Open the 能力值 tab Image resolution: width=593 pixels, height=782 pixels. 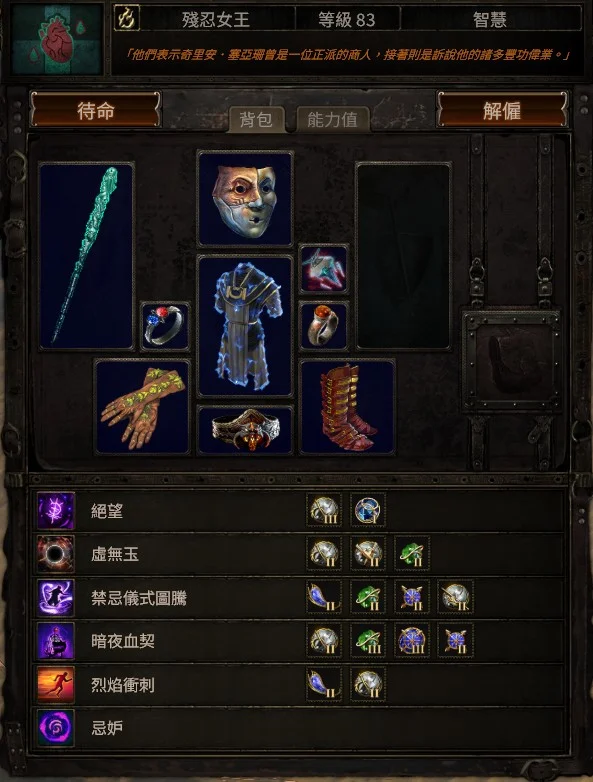[x=333, y=120]
